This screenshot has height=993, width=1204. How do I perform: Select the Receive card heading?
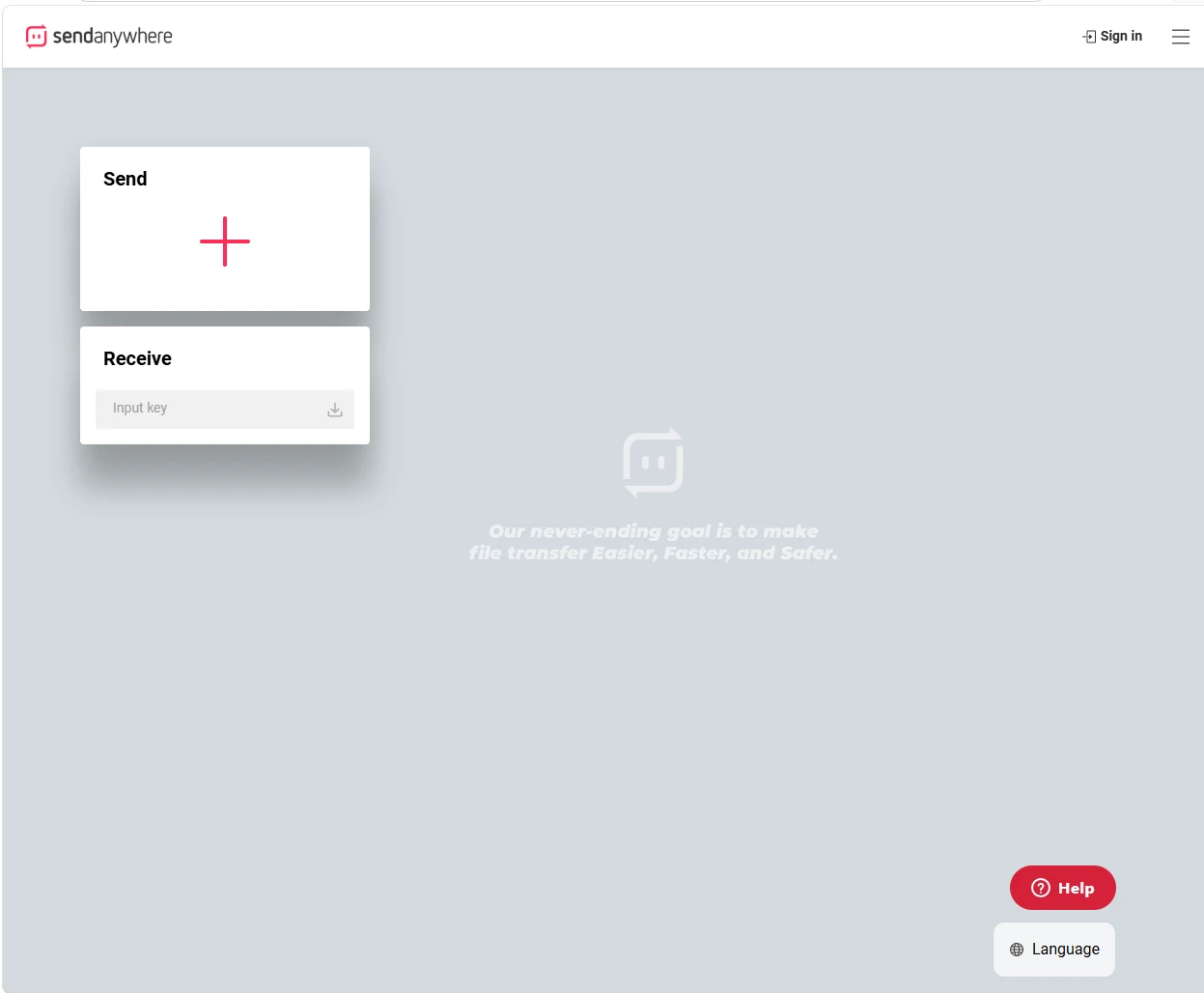137,358
